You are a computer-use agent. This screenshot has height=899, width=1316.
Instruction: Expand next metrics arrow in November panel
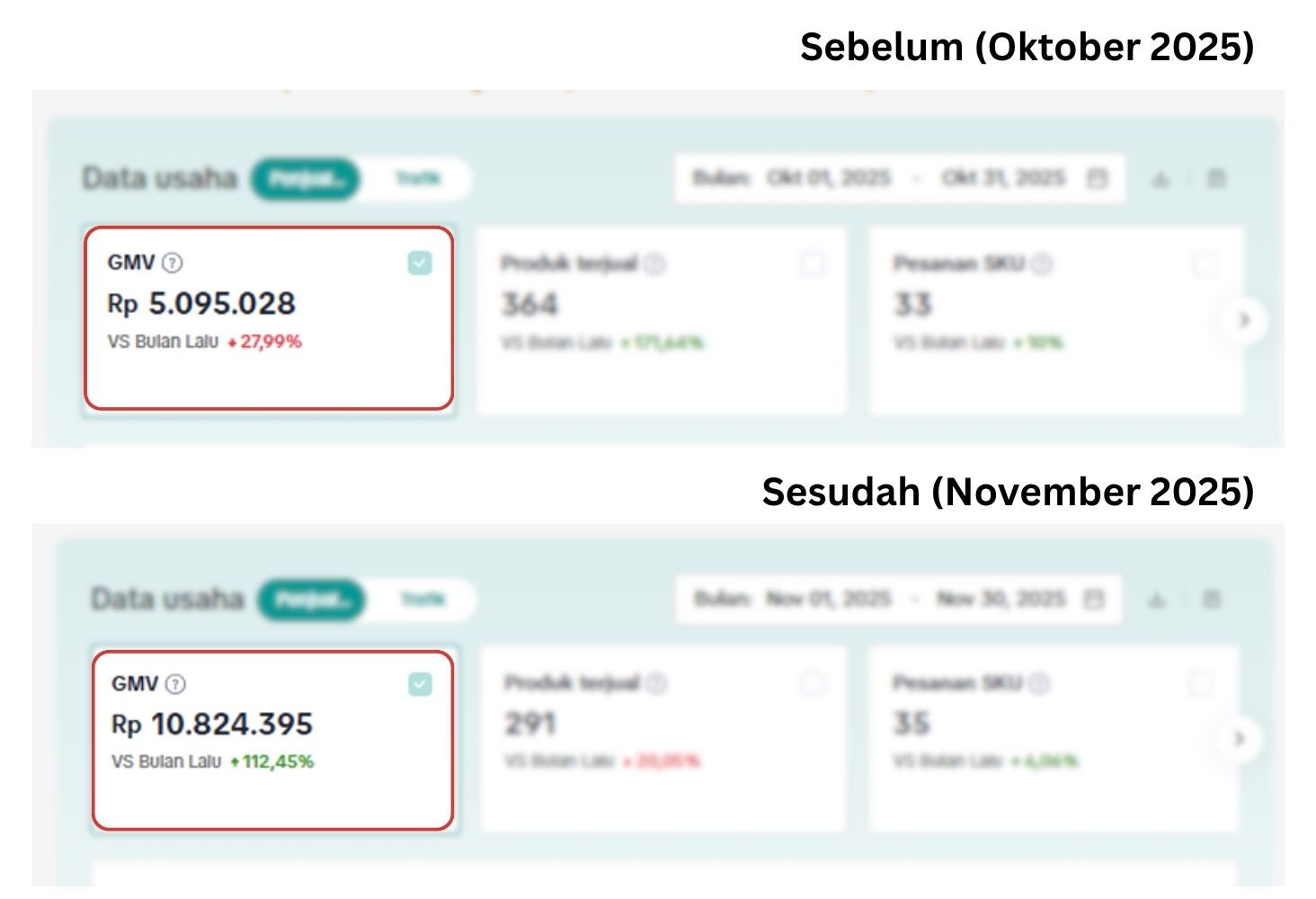pos(1240,739)
